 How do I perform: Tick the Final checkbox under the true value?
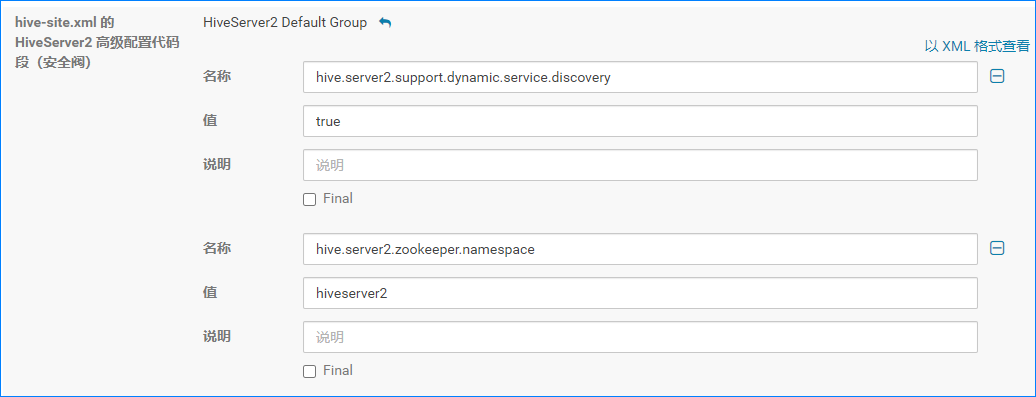coord(309,199)
